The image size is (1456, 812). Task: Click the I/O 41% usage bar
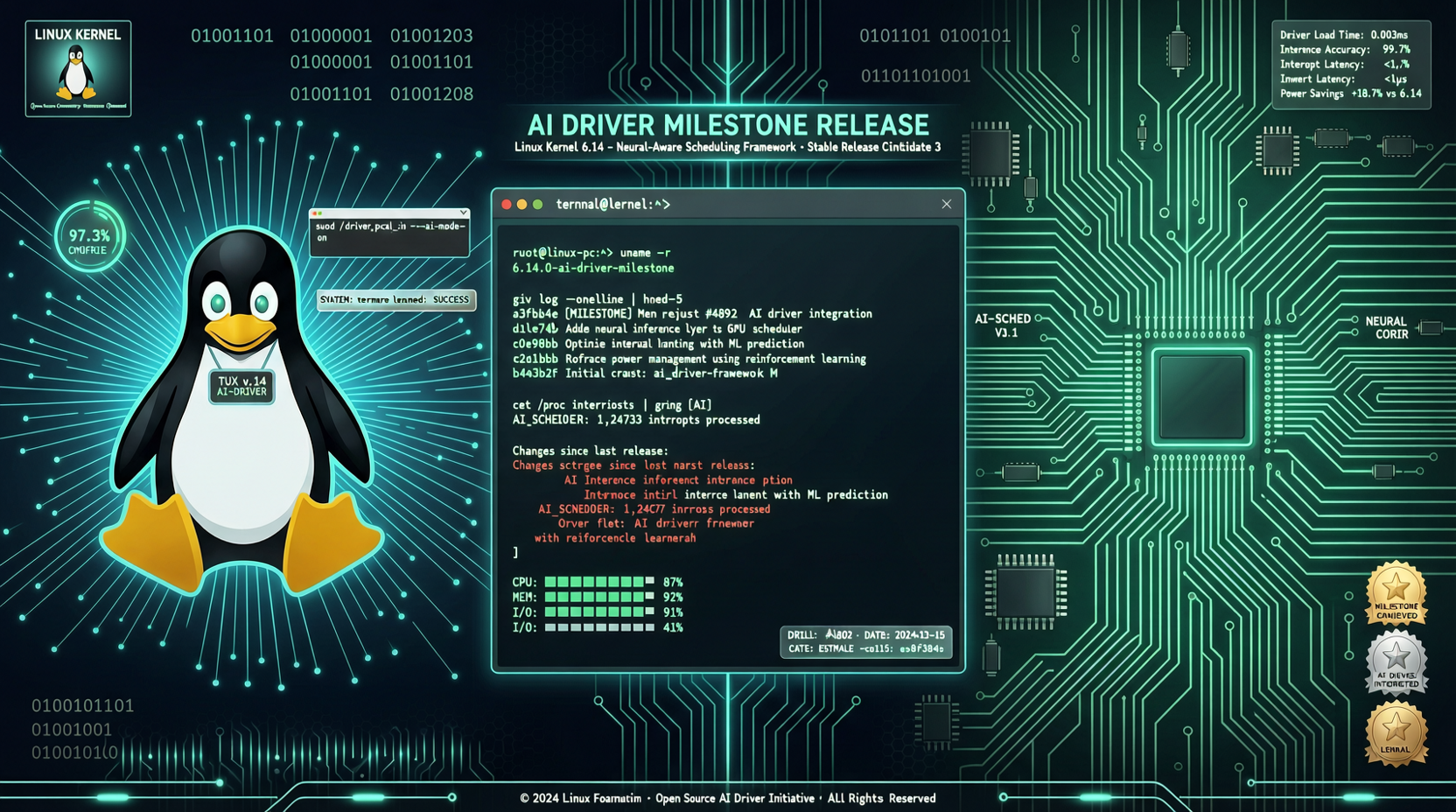tap(598, 627)
